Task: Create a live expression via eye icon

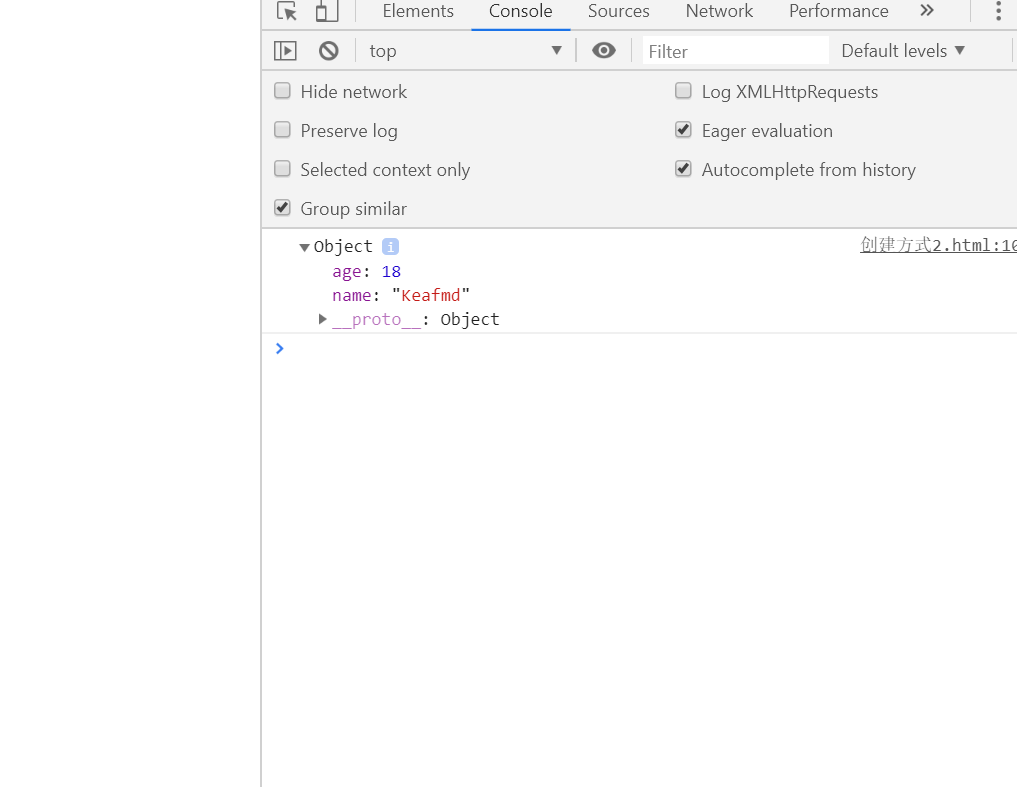Action: point(604,51)
